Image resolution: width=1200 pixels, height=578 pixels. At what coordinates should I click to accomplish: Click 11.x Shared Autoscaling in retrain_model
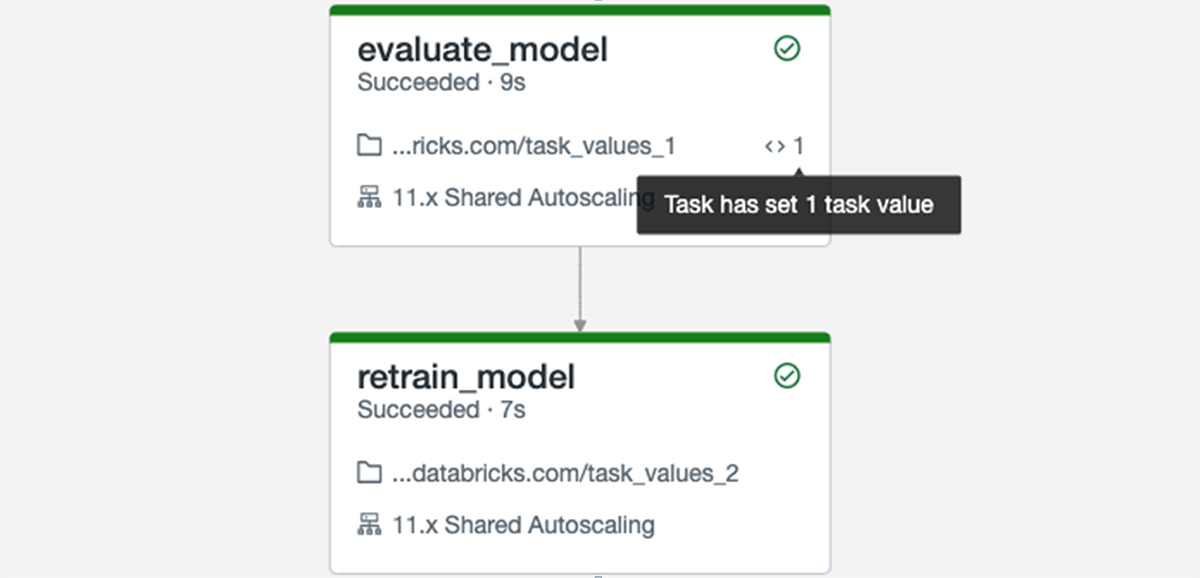pyautogui.click(x=523, y=525)
